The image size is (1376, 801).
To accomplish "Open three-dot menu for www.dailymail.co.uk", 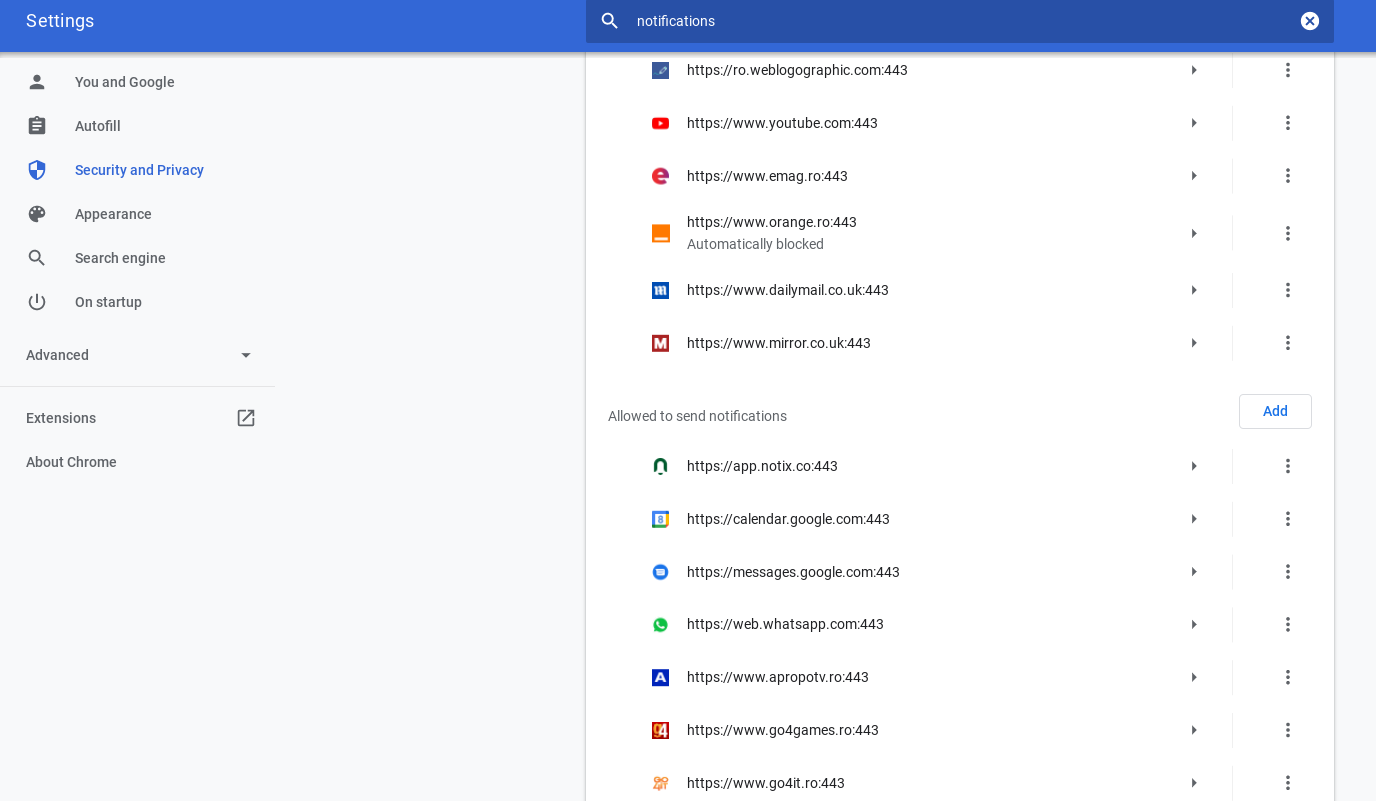I will 1288,290.
